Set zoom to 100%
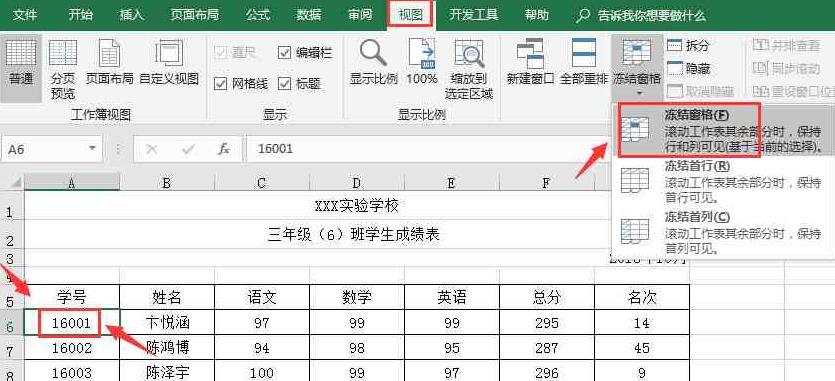The image size is (835, 381). tap(422, 63)
